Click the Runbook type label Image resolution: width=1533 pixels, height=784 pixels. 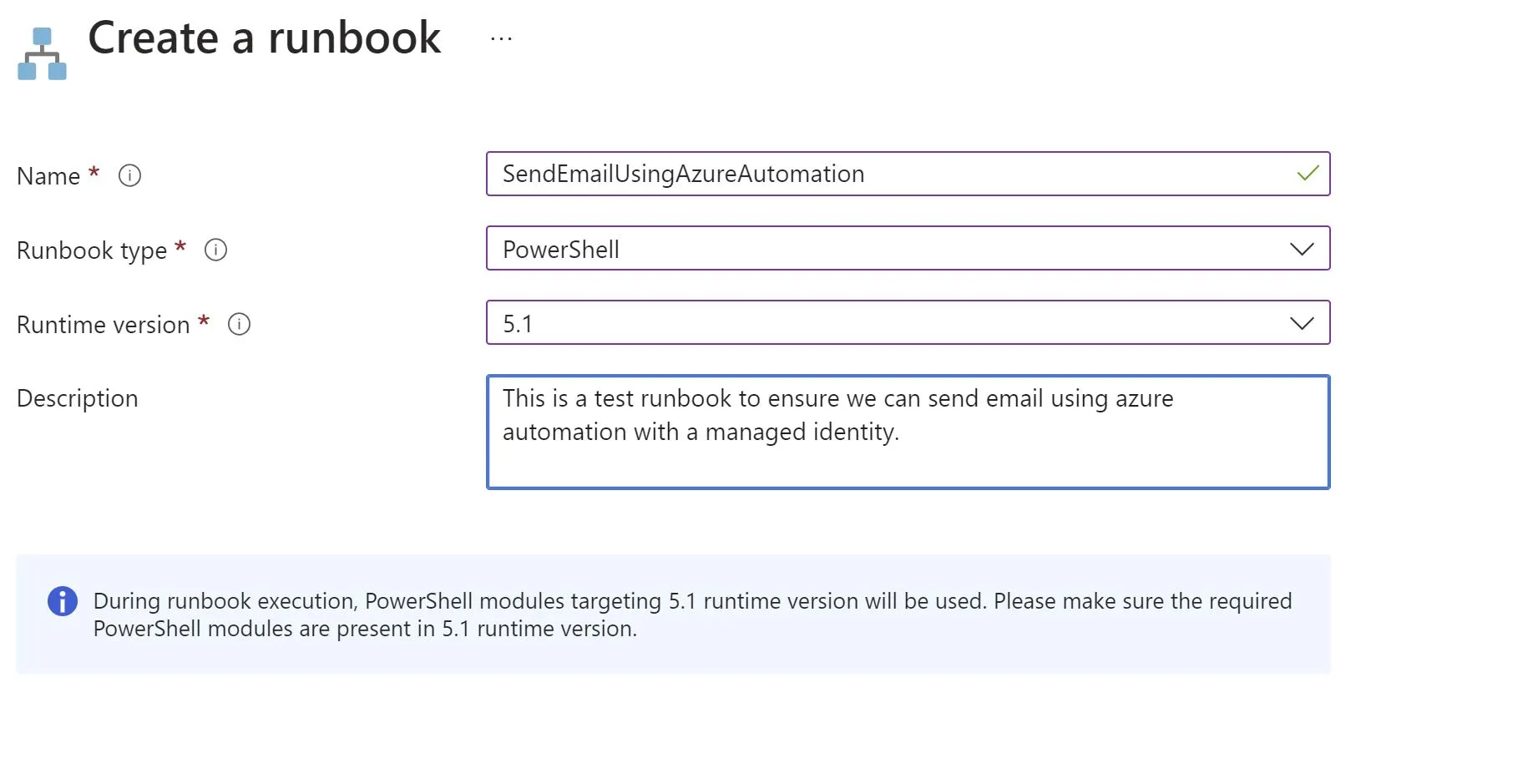pos(92,250)
